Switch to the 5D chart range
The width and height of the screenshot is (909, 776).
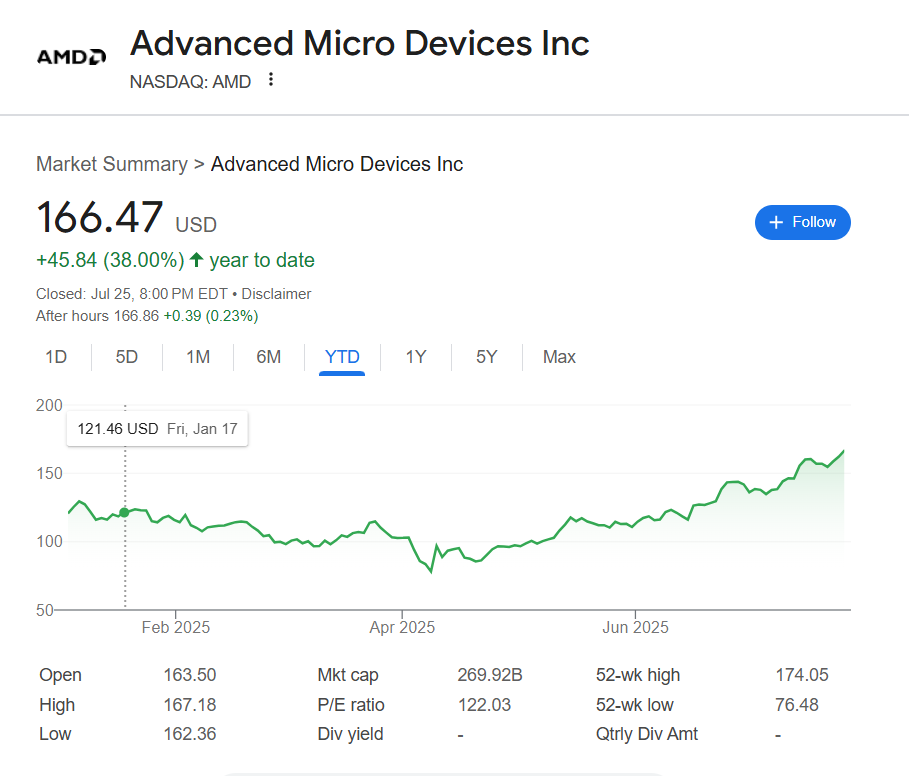coord(126,357)
